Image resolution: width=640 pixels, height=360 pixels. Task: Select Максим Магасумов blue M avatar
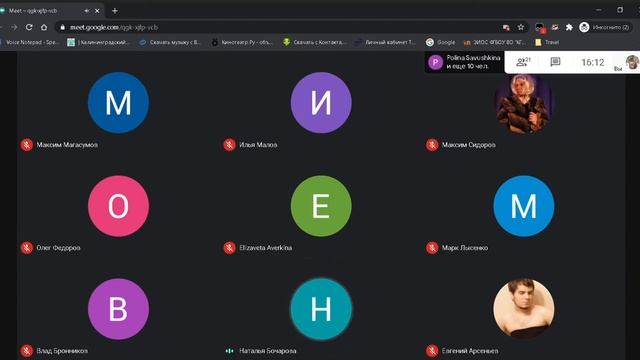click(118, 102)
